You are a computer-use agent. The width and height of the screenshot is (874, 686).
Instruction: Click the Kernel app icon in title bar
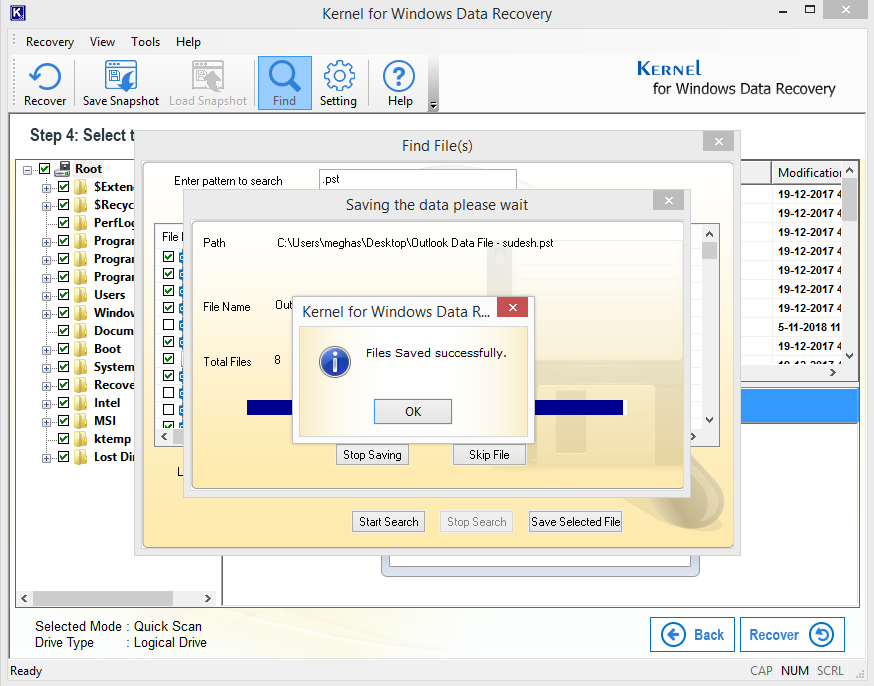[x=18, y=13]
